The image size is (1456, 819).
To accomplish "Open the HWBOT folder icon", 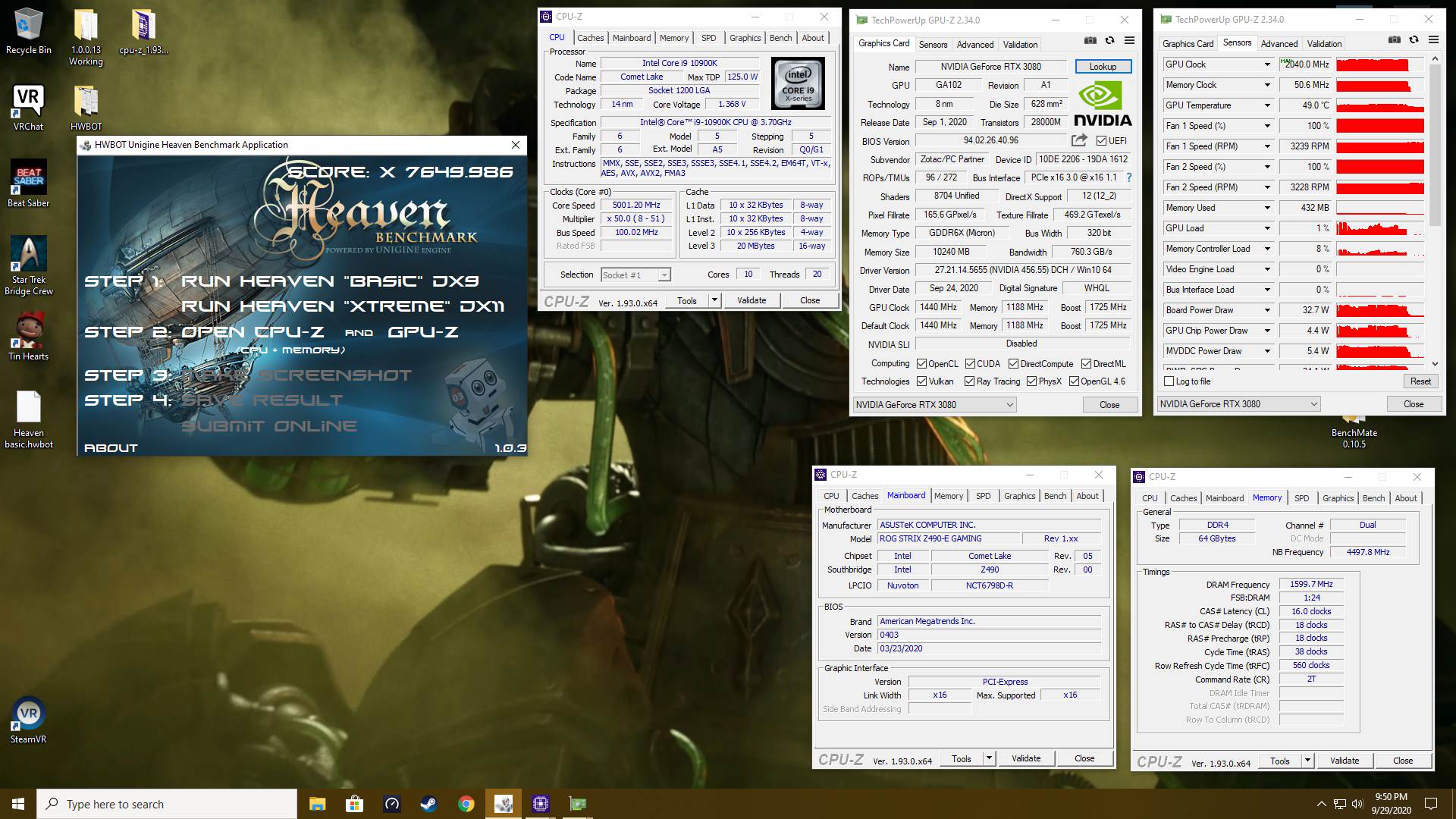I will click(x=86, y=107).
